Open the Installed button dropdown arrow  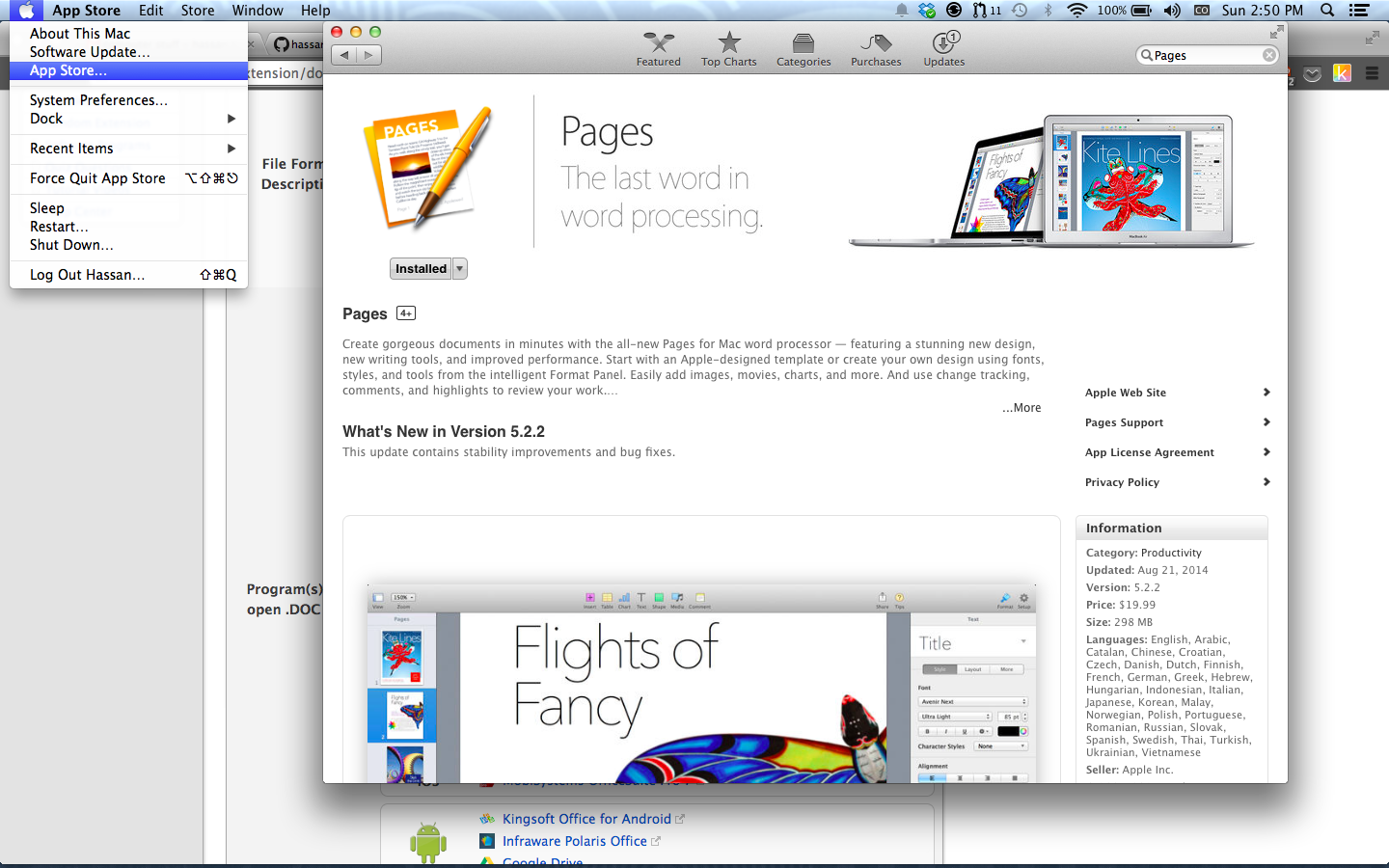460,269
